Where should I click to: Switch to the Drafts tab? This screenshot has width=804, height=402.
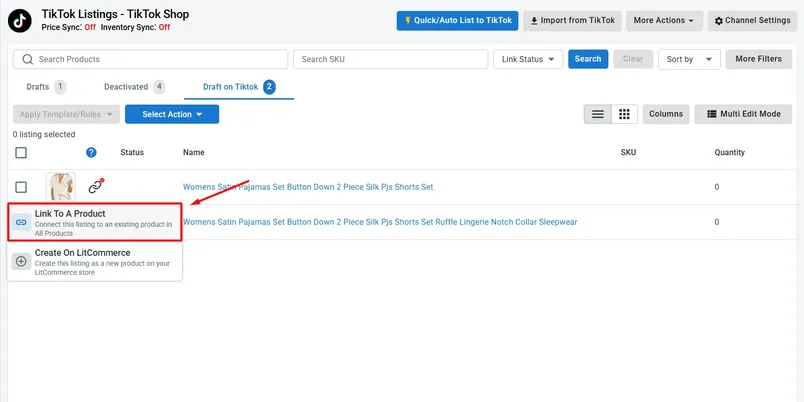point(46,87)
